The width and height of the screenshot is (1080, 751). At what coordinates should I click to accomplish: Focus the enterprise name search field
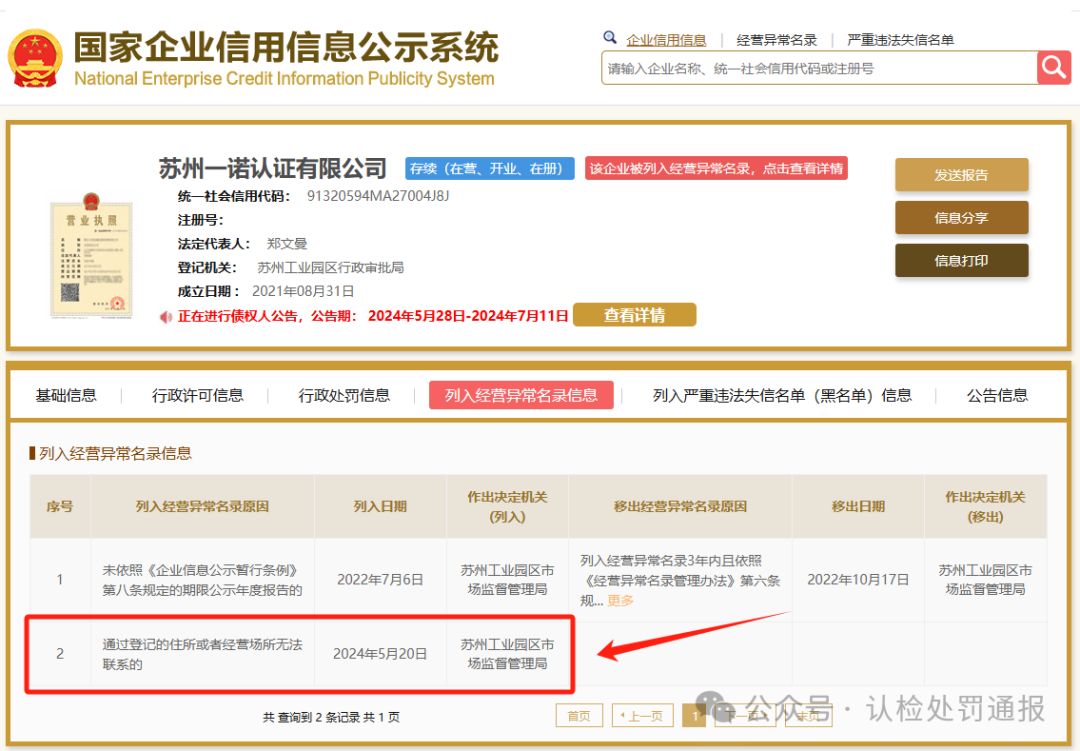pyautogui.click(x=819, y=68)
